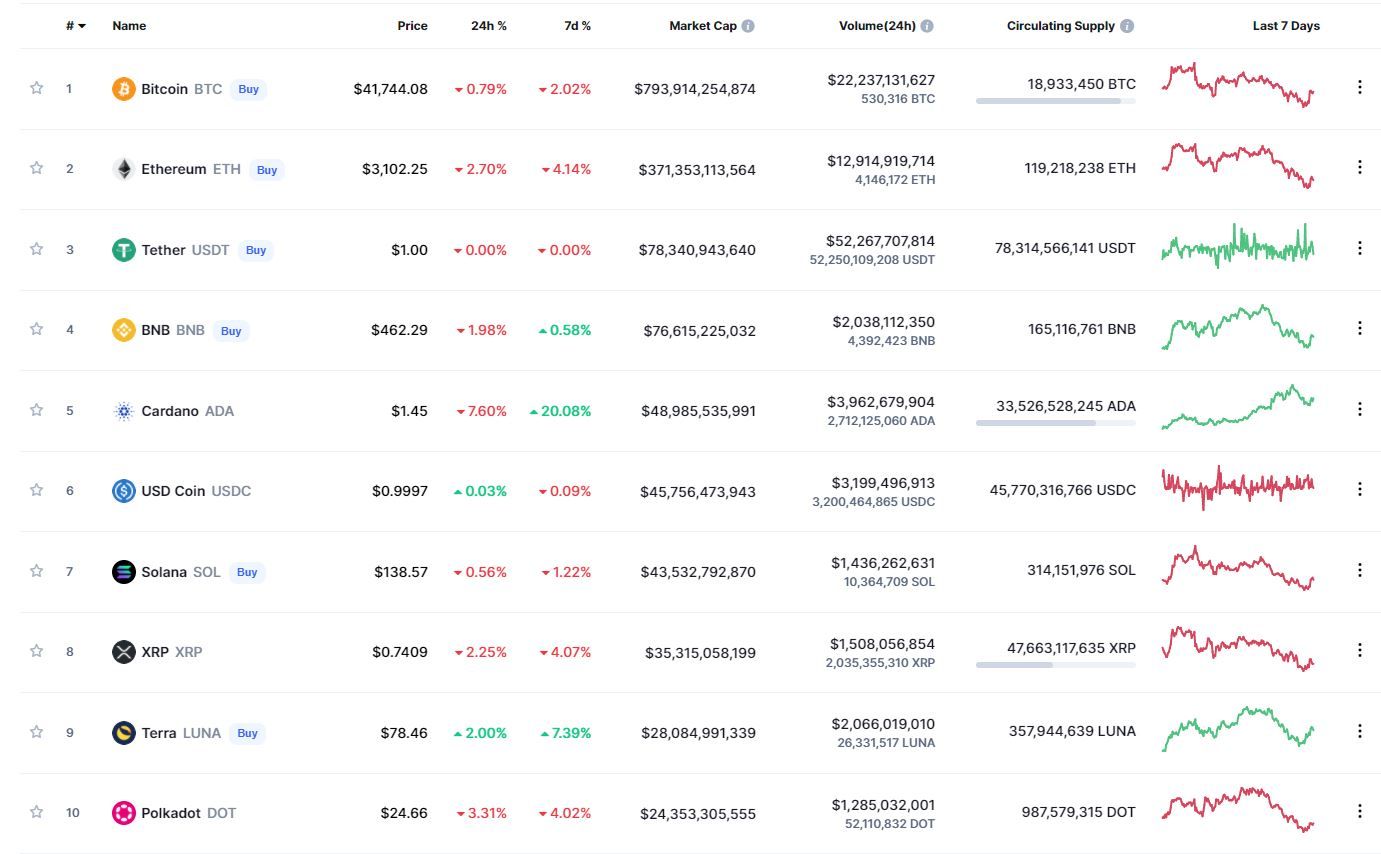Click the USD Coin logo
1381x854 pixels.
click(123, 491)
